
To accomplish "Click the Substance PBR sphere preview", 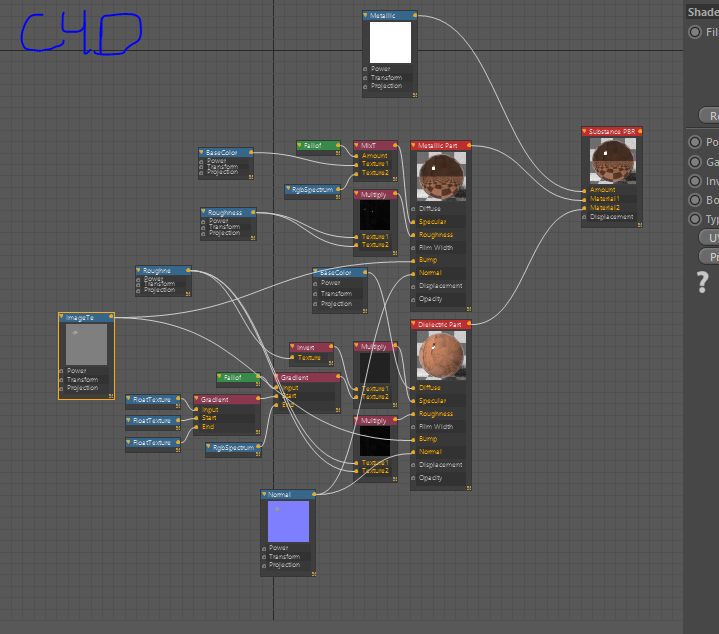I will click(x=613, y=161).
